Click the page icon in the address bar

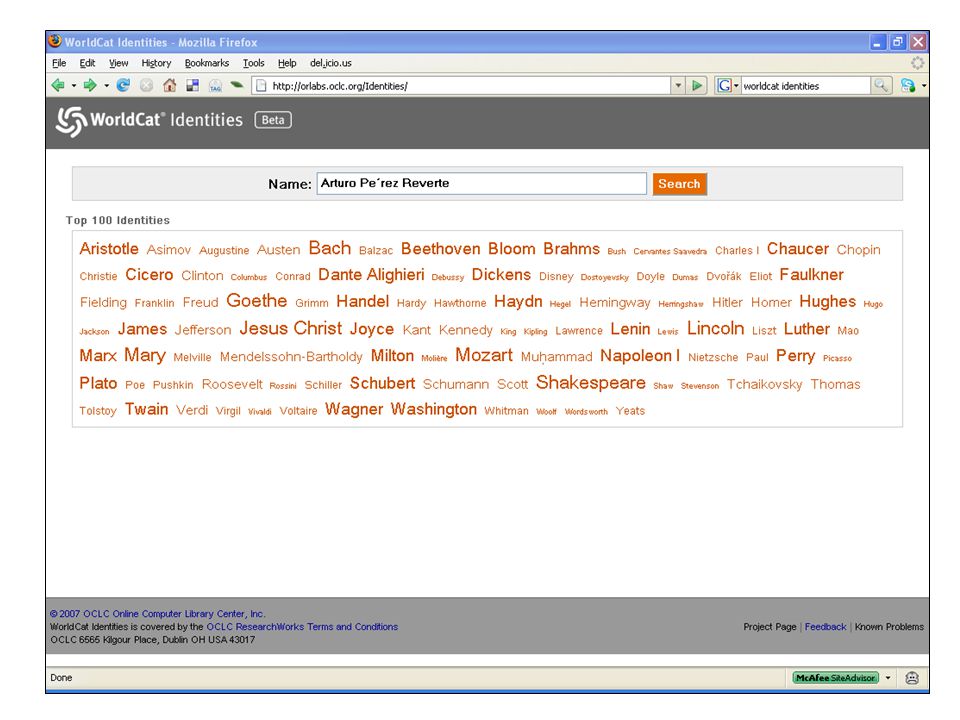tap(261, 86)
